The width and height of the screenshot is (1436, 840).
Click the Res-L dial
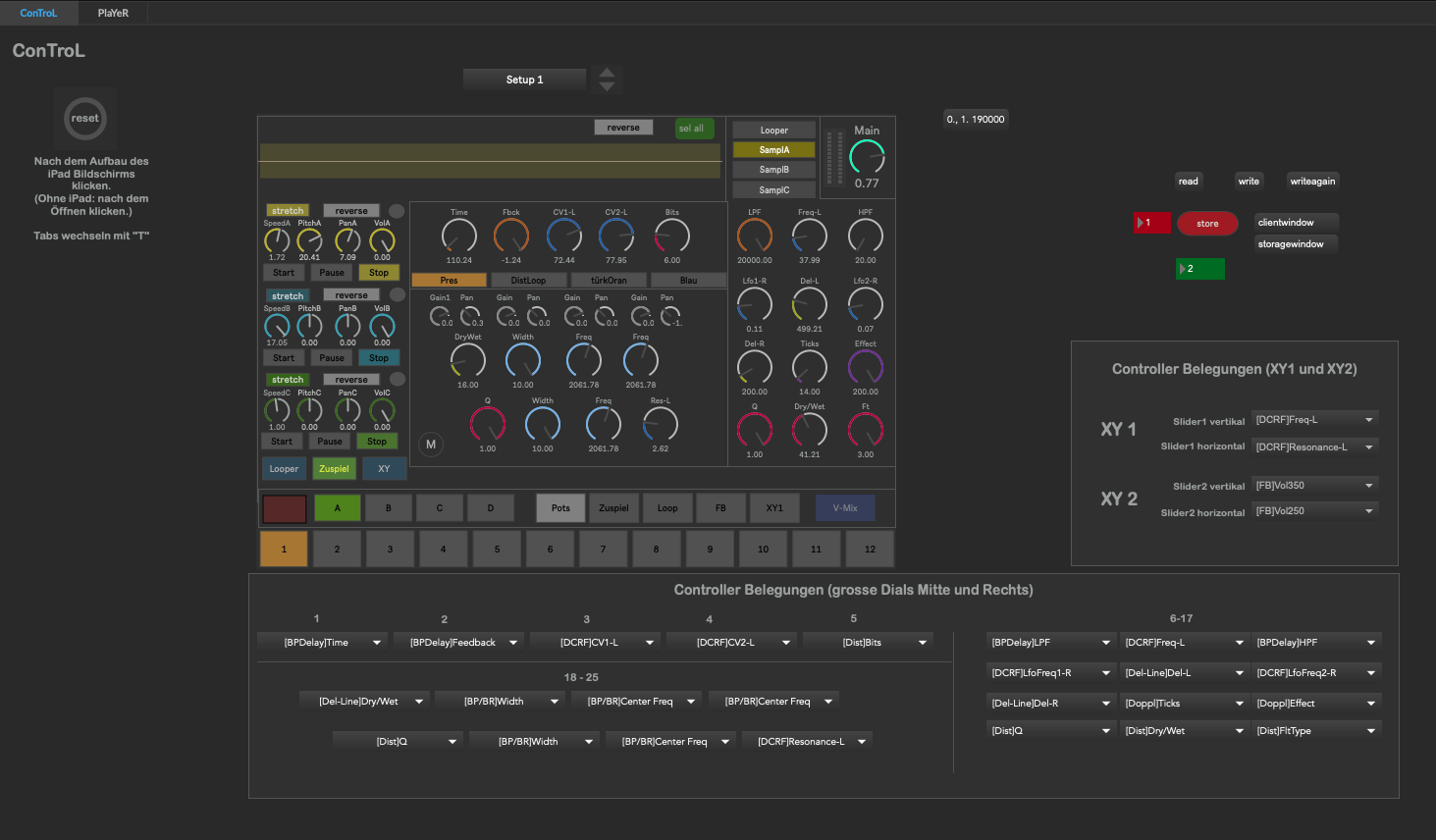(x=661, y=424)
